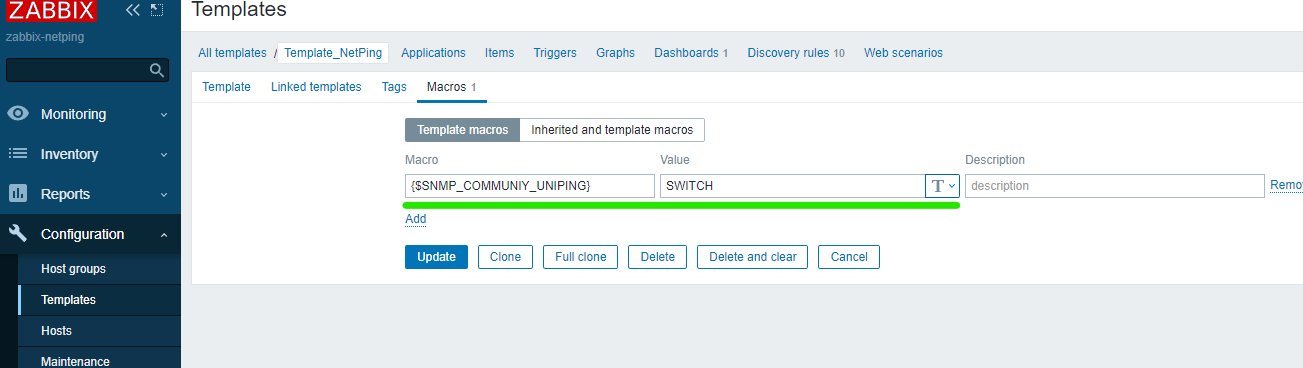Click the Add macro link
The image size is (1303, 368).
click(416, 219)
